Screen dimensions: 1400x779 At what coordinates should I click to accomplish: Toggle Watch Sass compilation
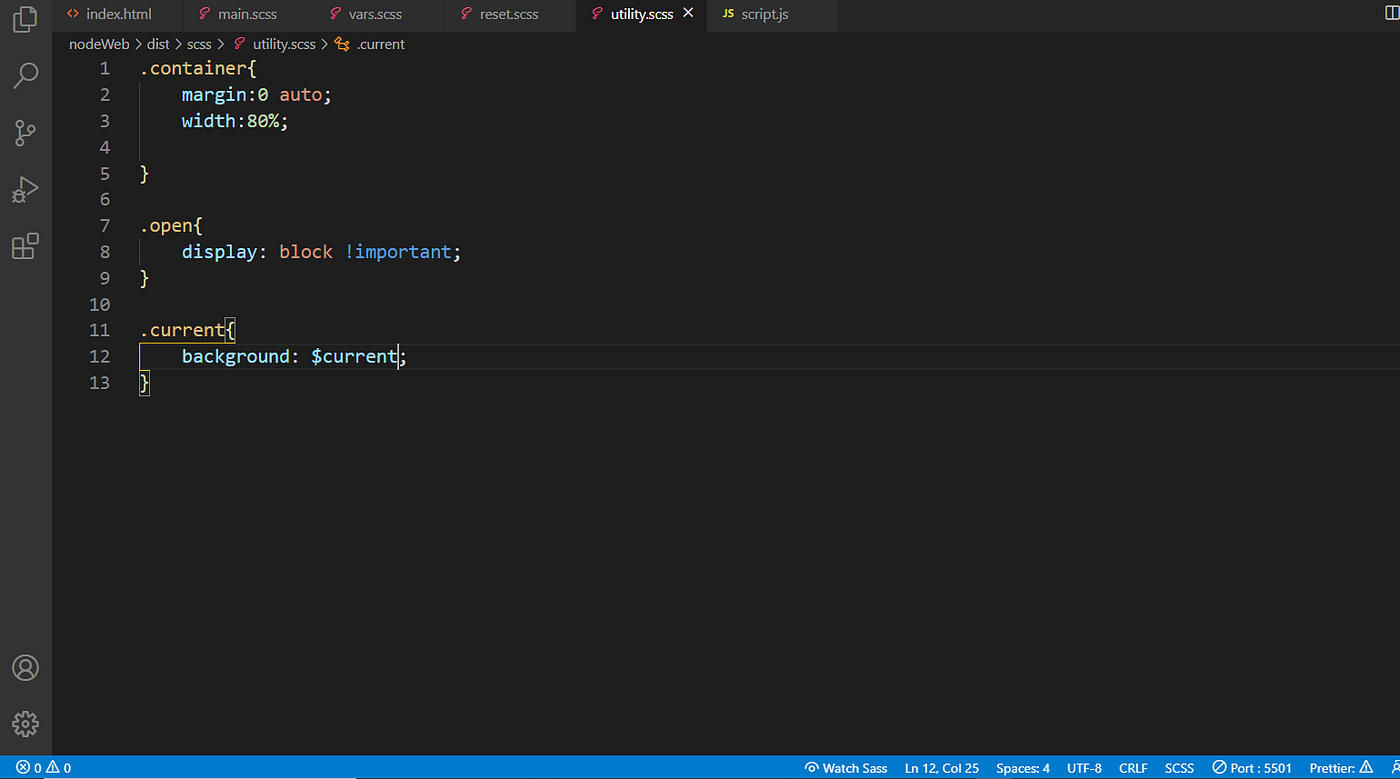coord(845,767)
